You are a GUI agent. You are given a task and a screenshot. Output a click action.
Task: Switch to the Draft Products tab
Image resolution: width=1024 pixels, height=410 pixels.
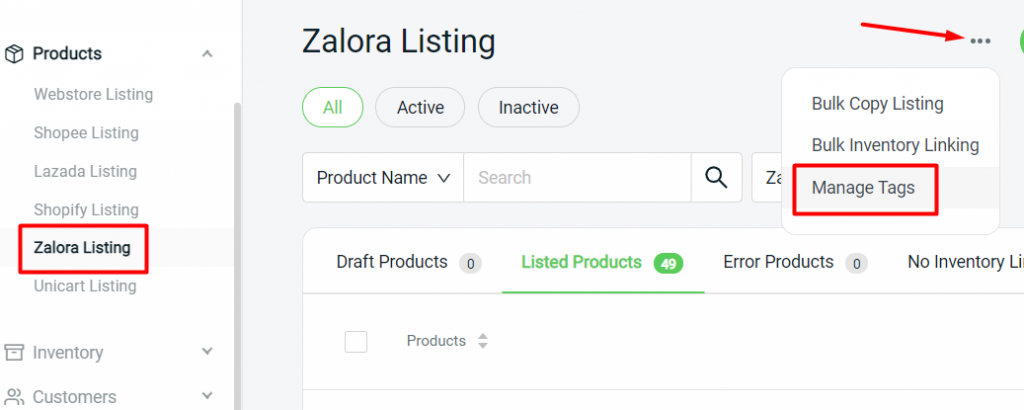(392, 262)
